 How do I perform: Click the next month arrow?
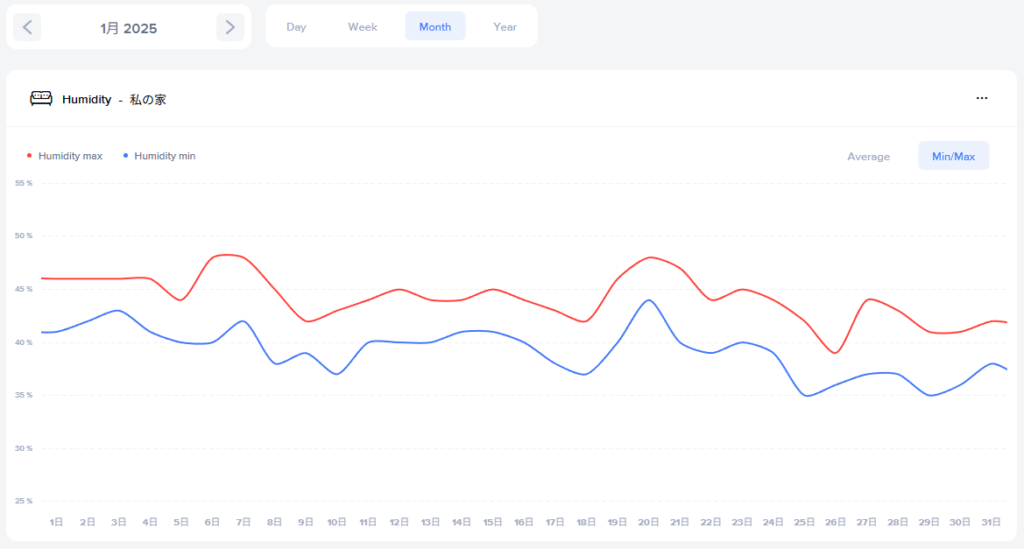[x=230, y=27]
